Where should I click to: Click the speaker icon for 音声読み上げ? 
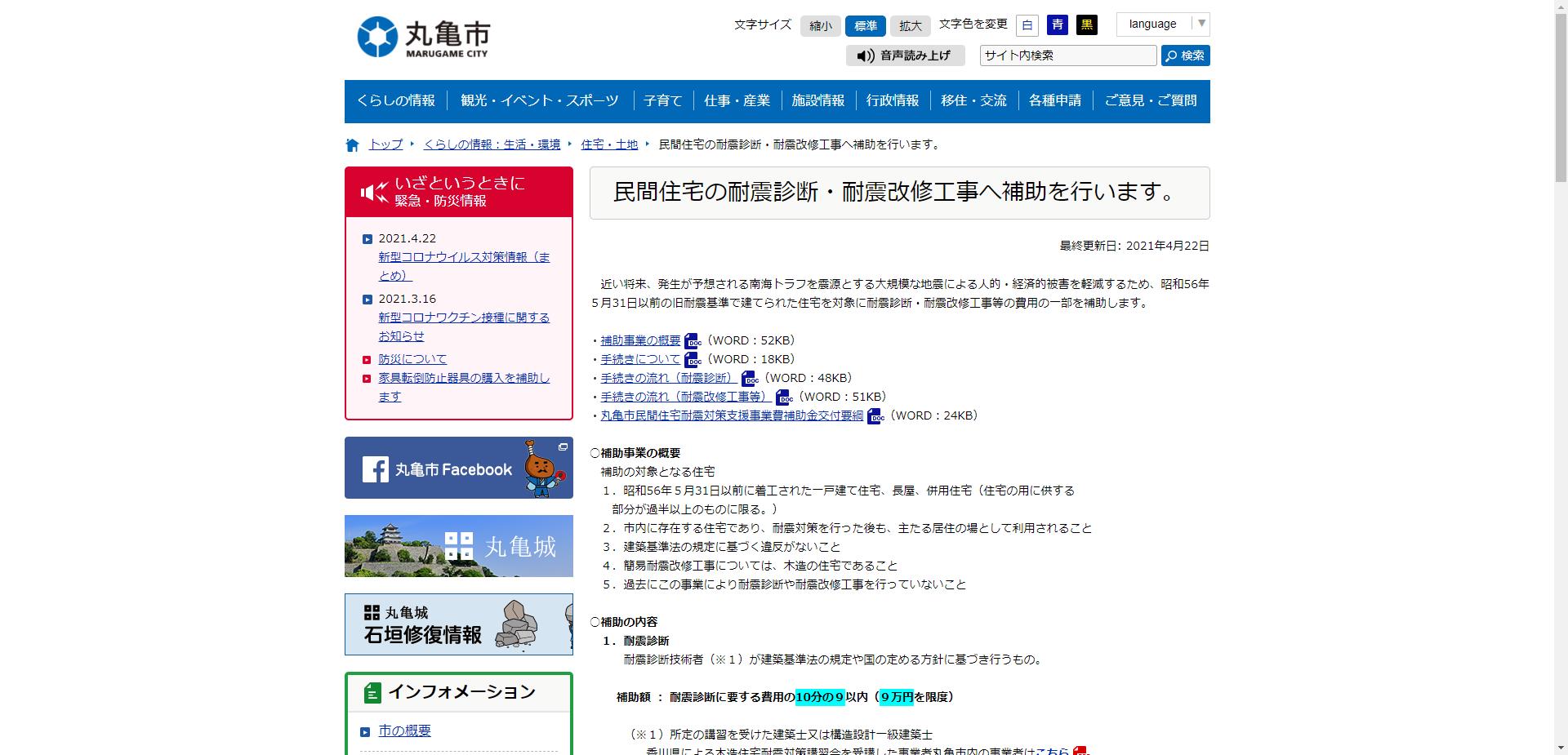[x=865, y=56]
